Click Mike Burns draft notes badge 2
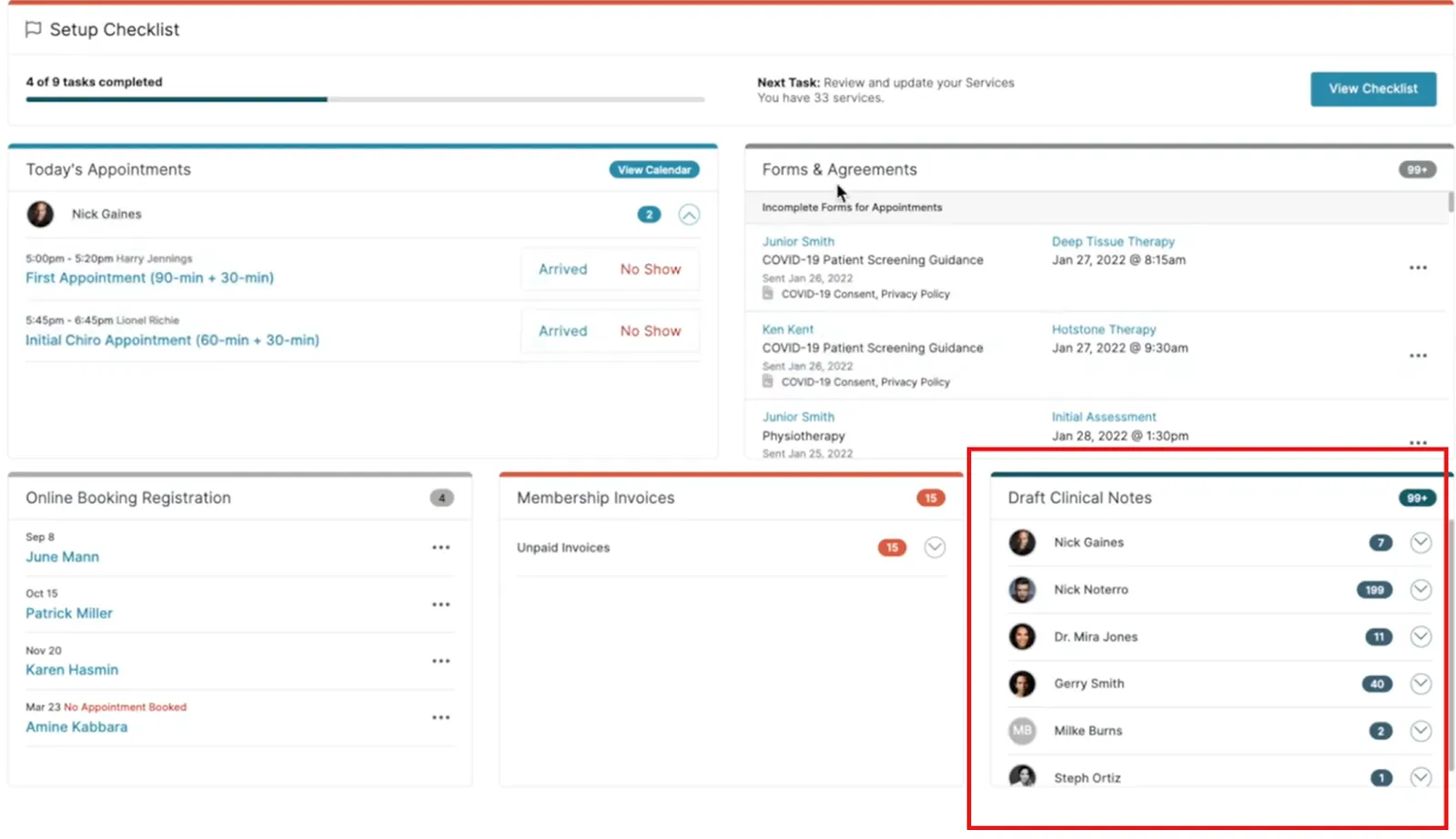 1380,732
